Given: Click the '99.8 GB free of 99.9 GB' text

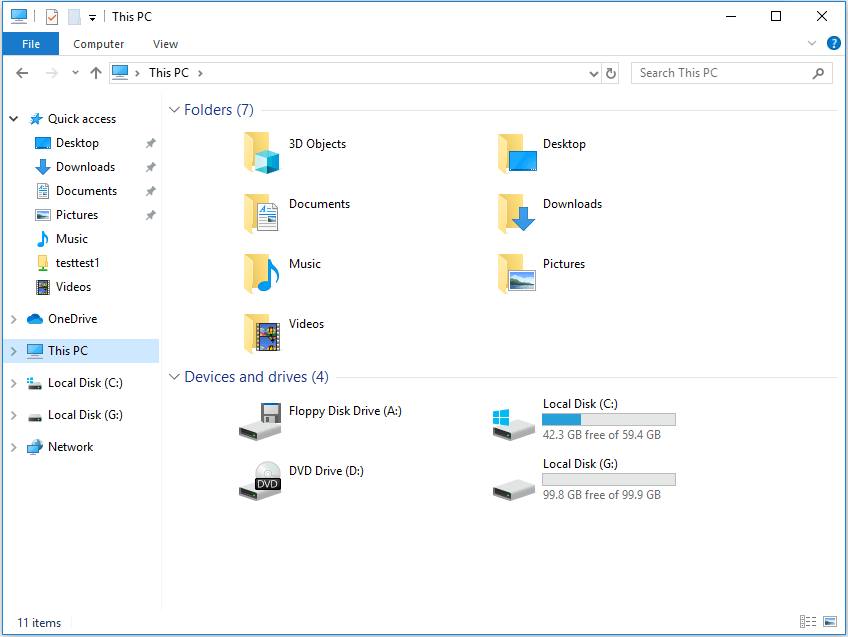Looking at the screenshot, I should [x=602, y=495].
